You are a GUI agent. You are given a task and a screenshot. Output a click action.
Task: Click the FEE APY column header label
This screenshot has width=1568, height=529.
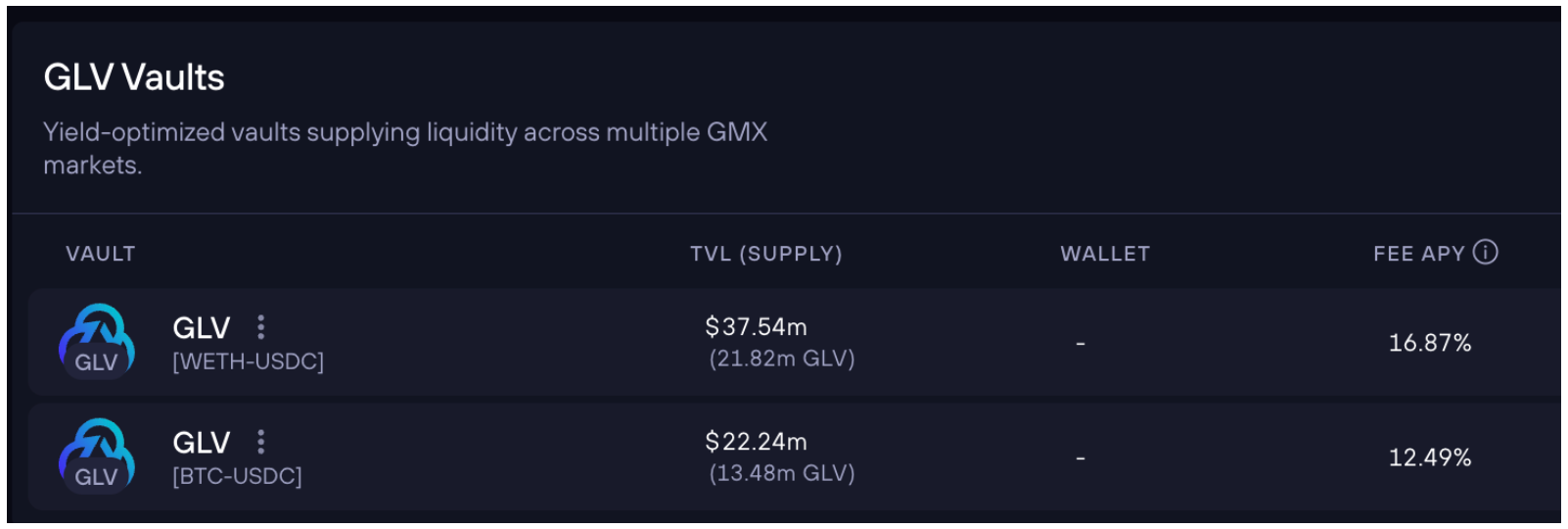(1418, 254)
